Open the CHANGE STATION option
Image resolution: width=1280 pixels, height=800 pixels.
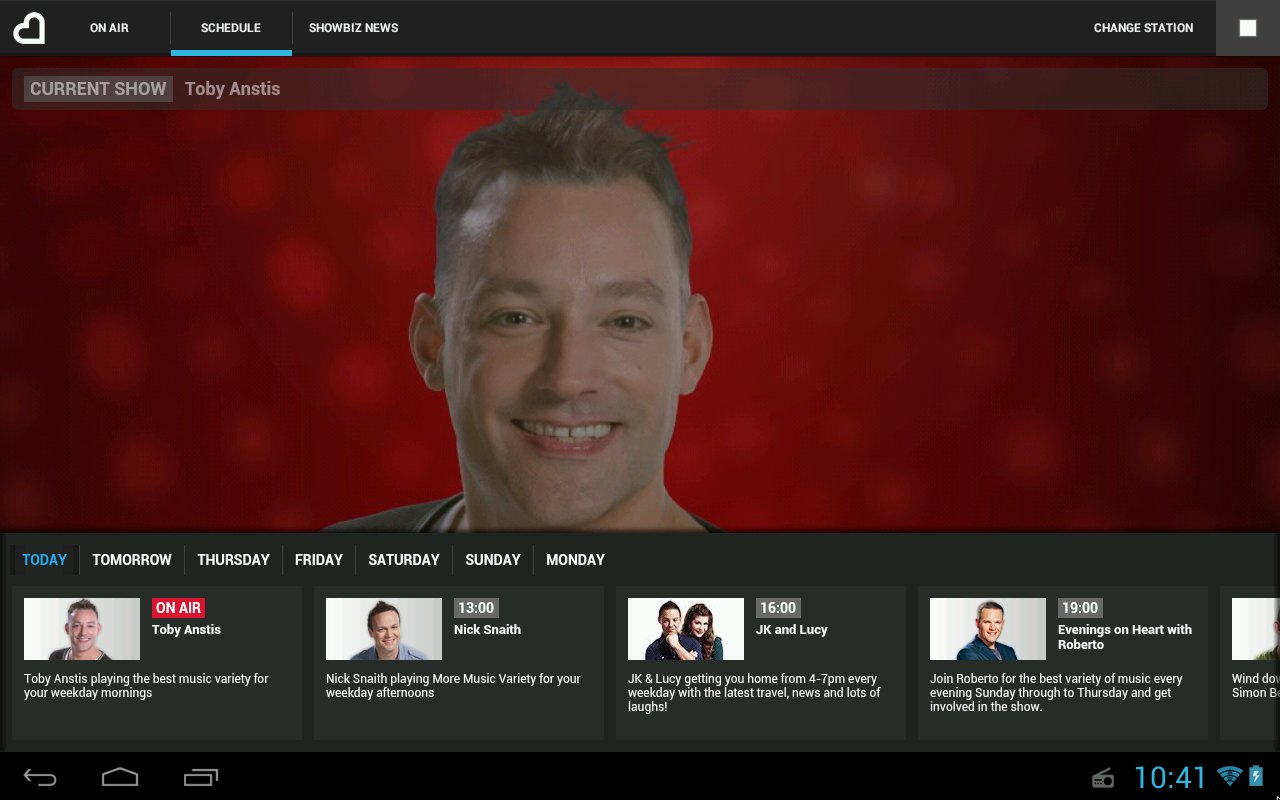(1143, 28)
